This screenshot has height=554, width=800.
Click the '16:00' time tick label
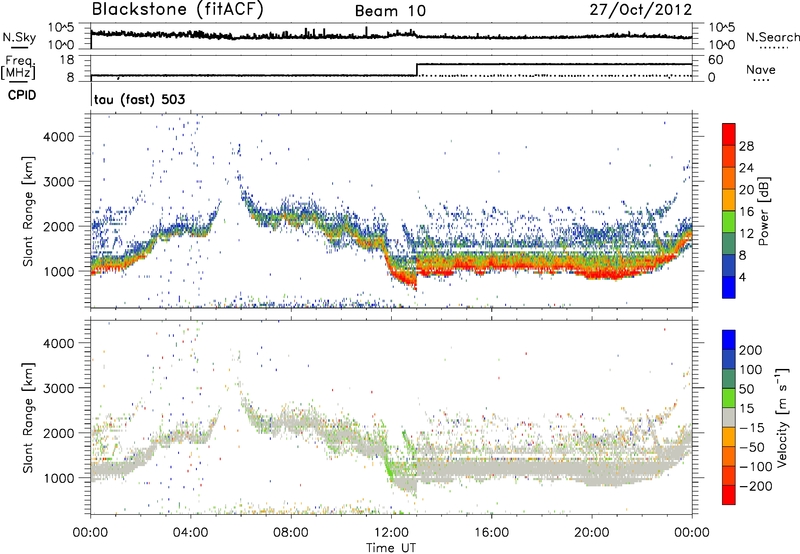[x=491, y=533]
